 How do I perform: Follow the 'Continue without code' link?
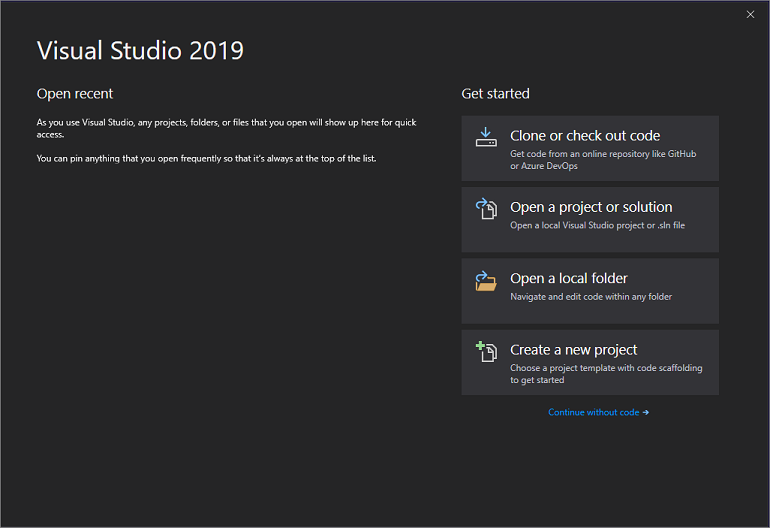tap(593, 412)
